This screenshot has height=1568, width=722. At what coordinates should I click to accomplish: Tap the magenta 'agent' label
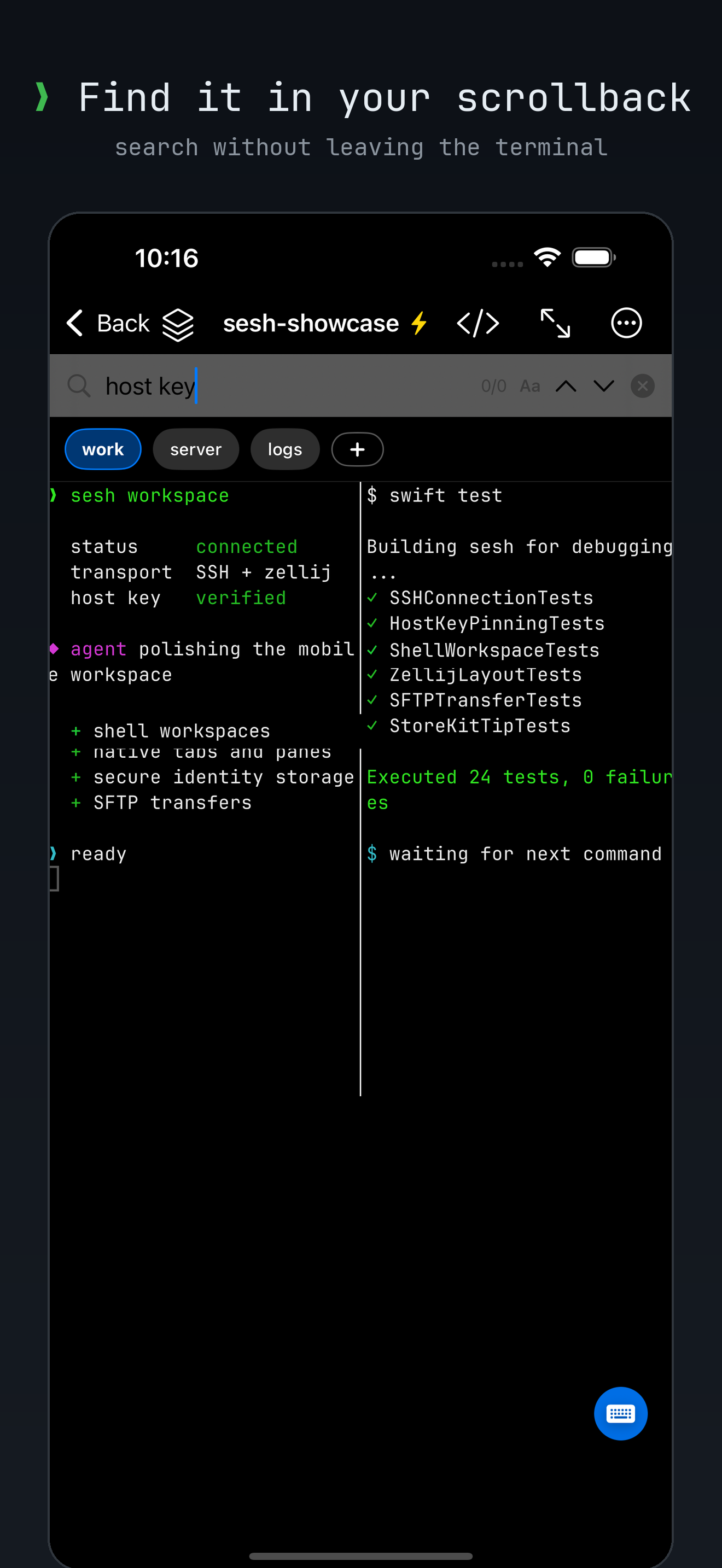click(98, 649)
